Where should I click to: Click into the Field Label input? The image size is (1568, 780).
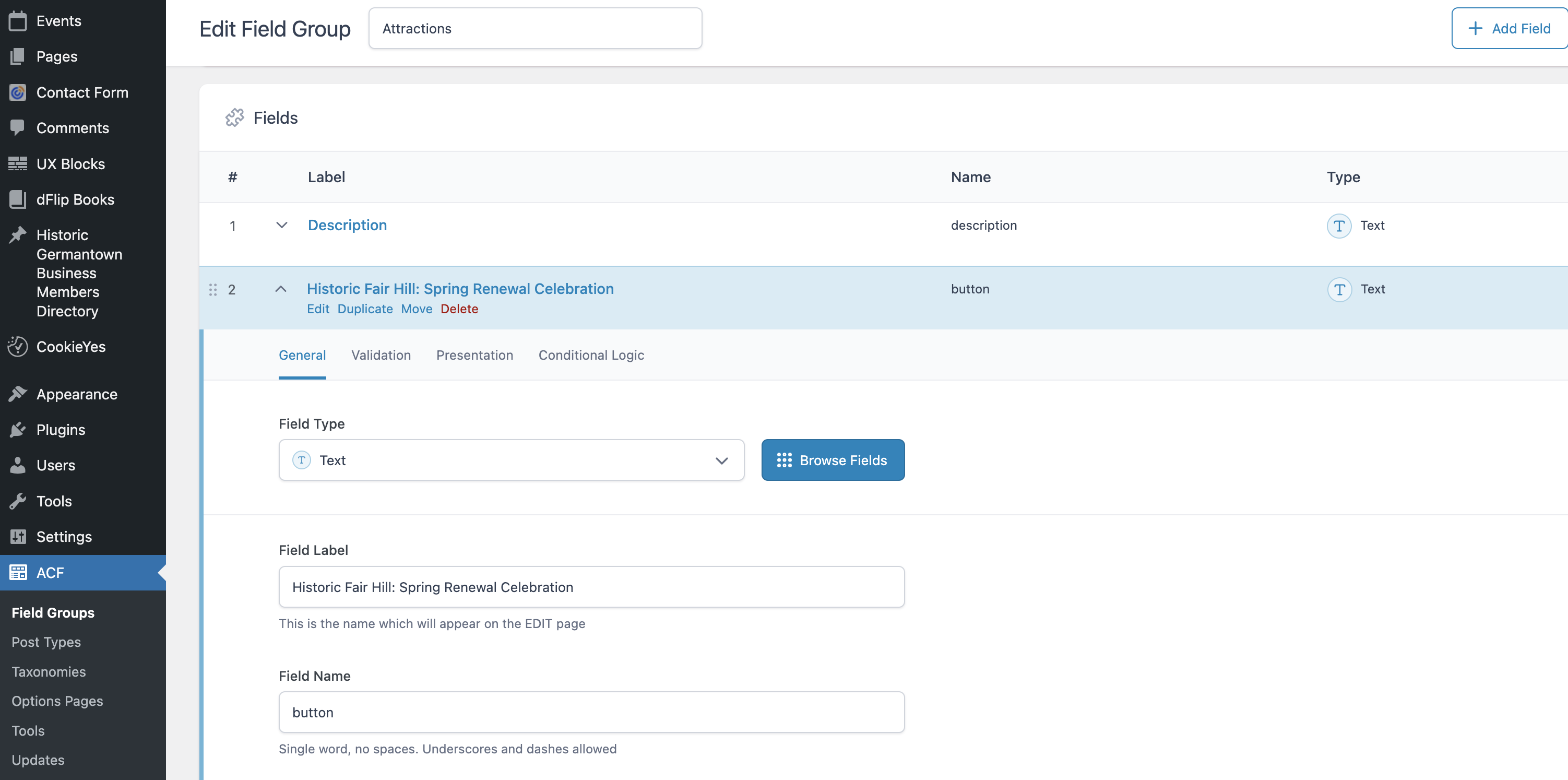(591, 587)
